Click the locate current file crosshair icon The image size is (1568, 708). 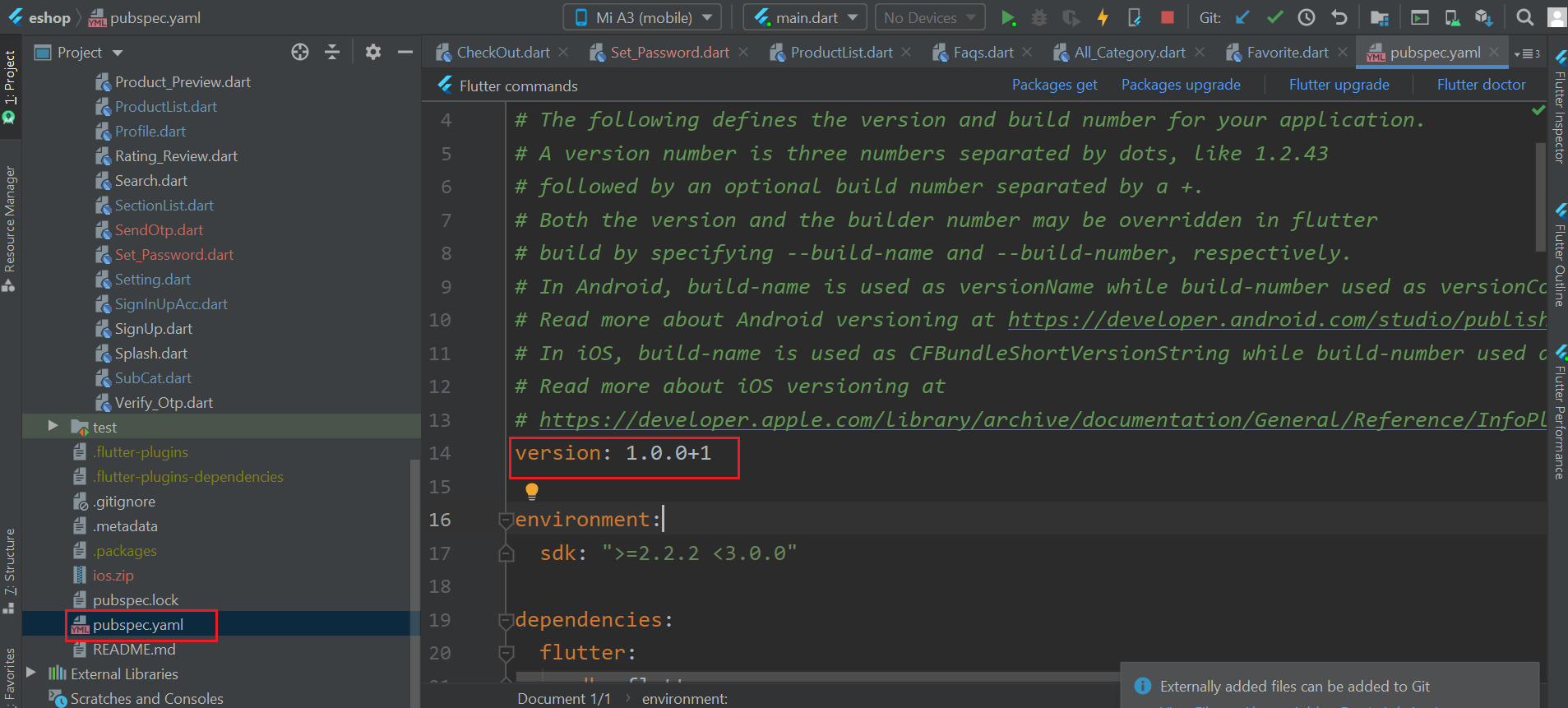(x=300, y=53)
